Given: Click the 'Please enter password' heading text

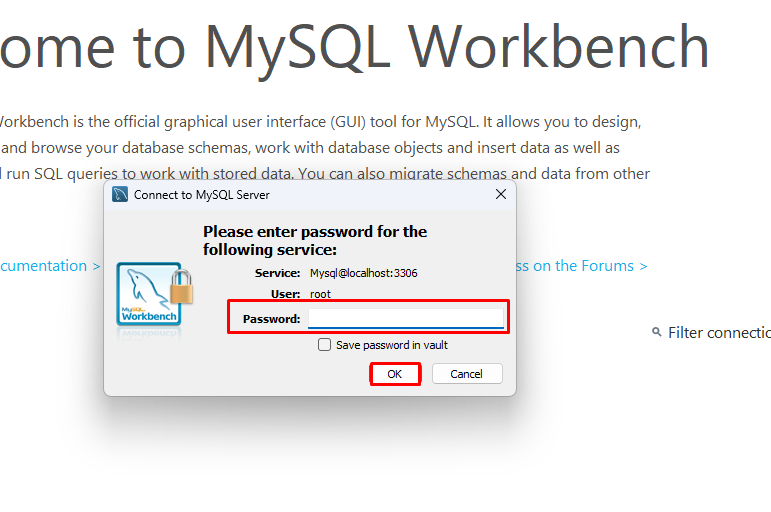Looking at the screenshot, I should point(315,241).
